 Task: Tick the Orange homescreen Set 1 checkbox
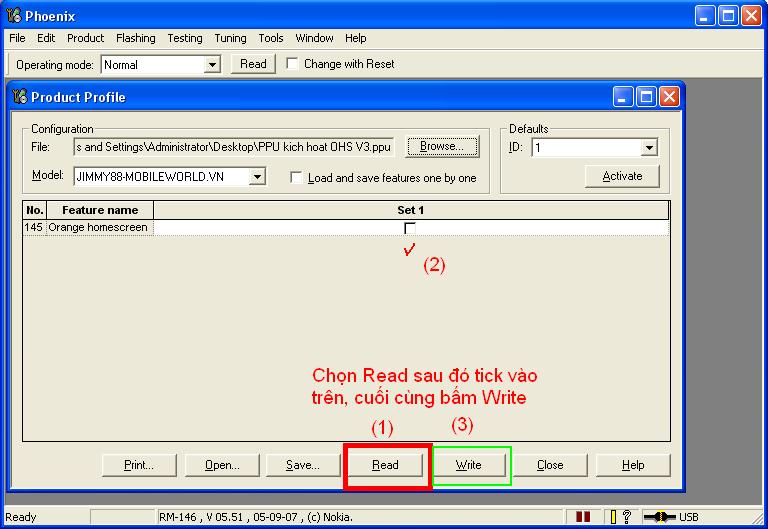[410, 228]
